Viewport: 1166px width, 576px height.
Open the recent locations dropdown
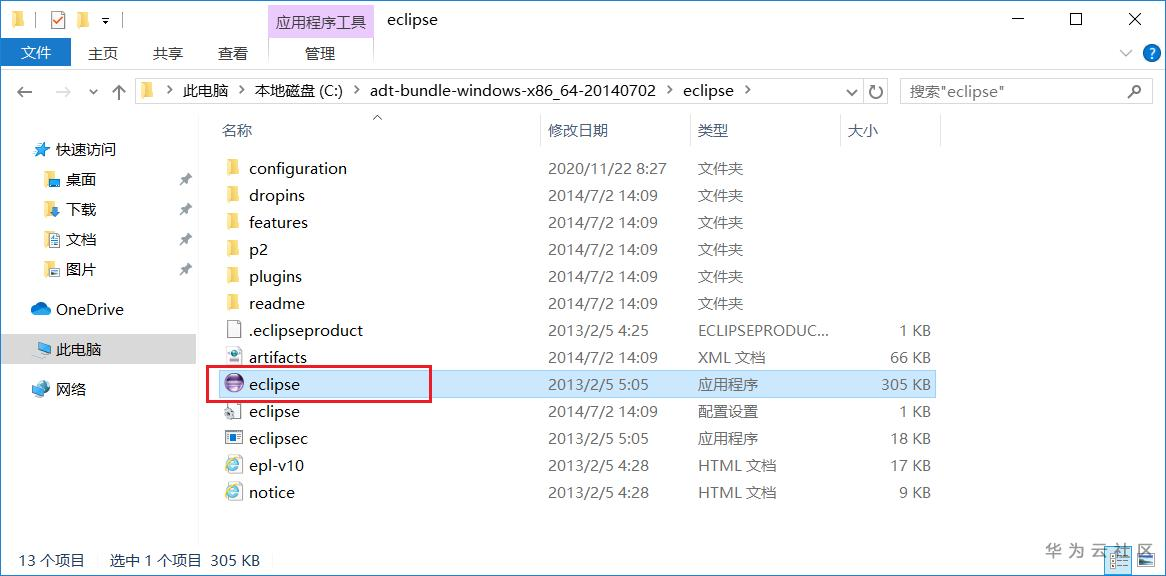94,92
